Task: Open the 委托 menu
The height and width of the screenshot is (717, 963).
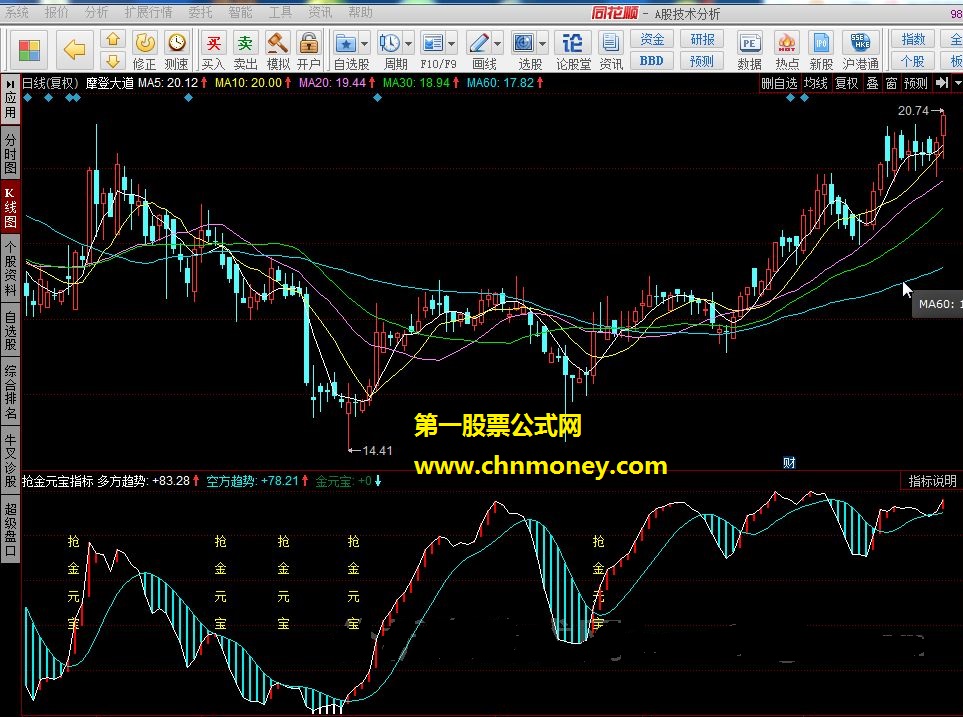Action: click(200, 12)
